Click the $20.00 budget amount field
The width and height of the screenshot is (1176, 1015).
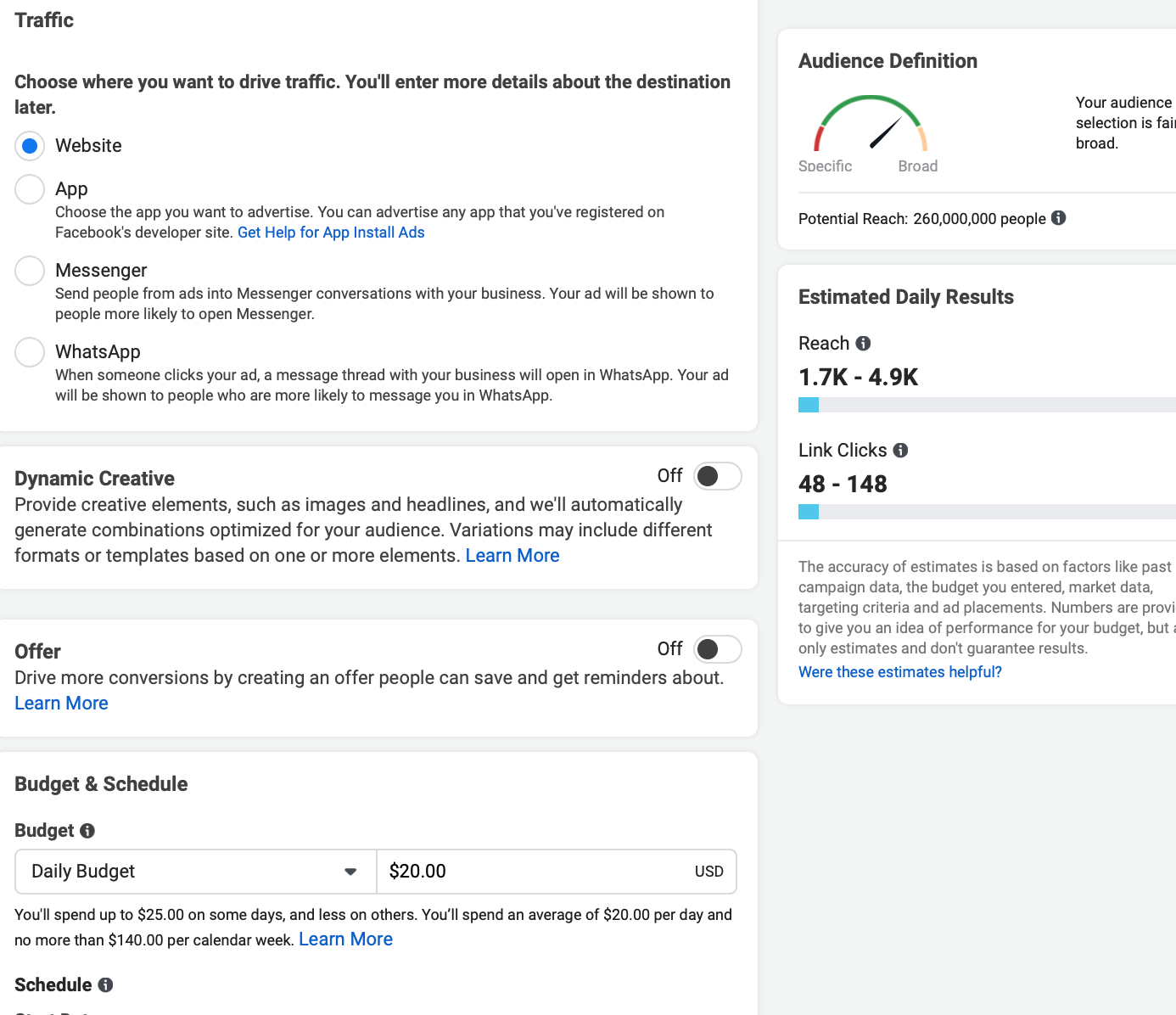tap(509, 871)
